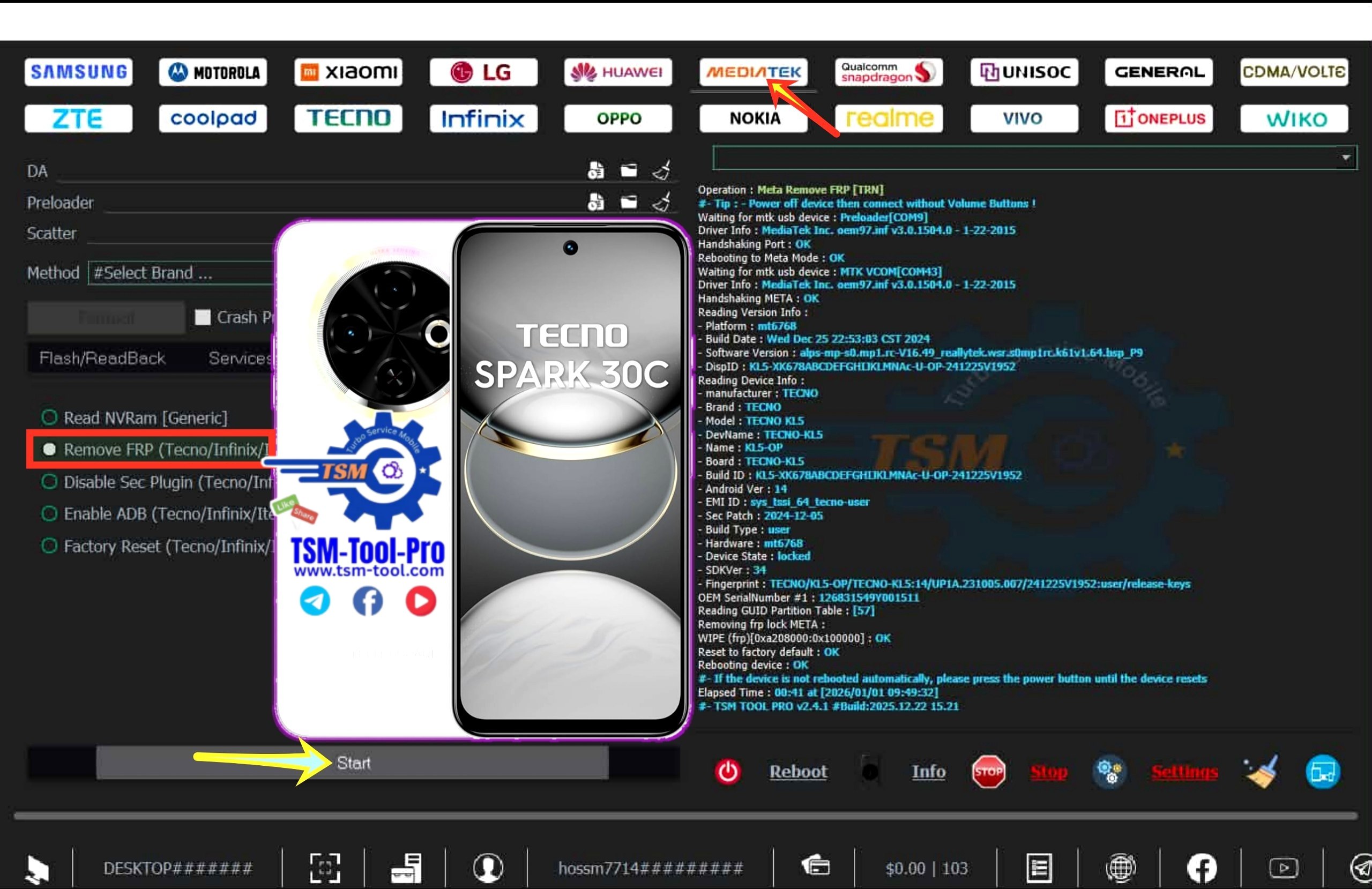Viewport: 1372px width, 889px height.
Task: Select the Motorola brand tile
Action: [x=213, y=72]
